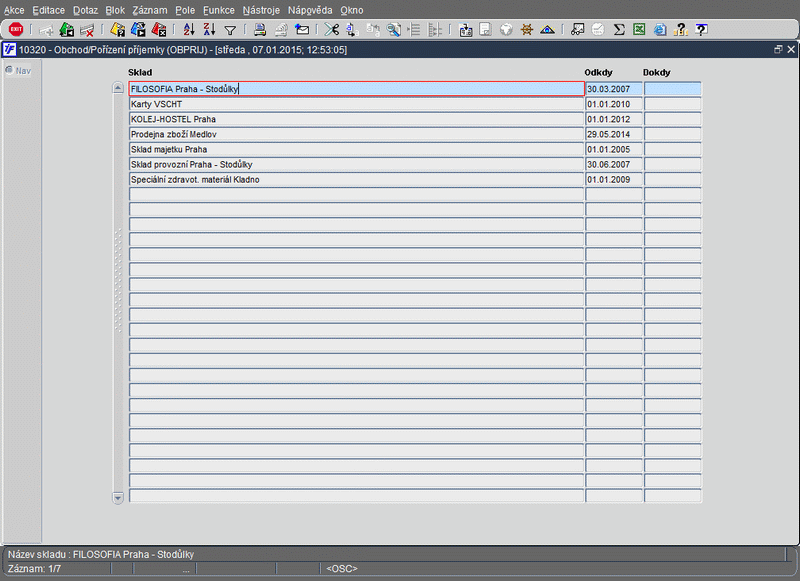800x581 pixels.
Task: Click the printer icon
Action: (x=260, y=30)
